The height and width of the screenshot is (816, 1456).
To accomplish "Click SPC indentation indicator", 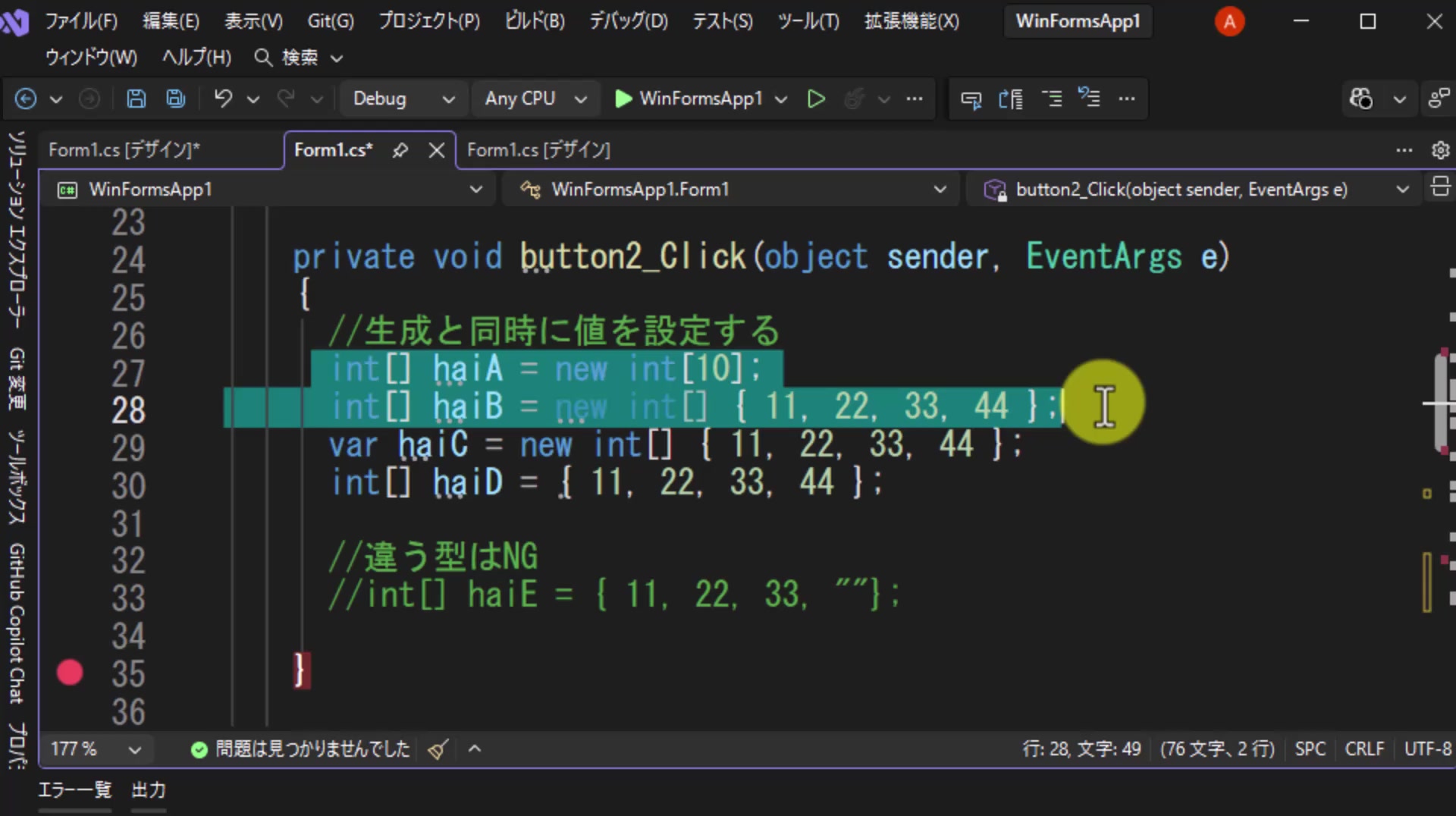I will pyautogui.click(x=1310, y=749).
